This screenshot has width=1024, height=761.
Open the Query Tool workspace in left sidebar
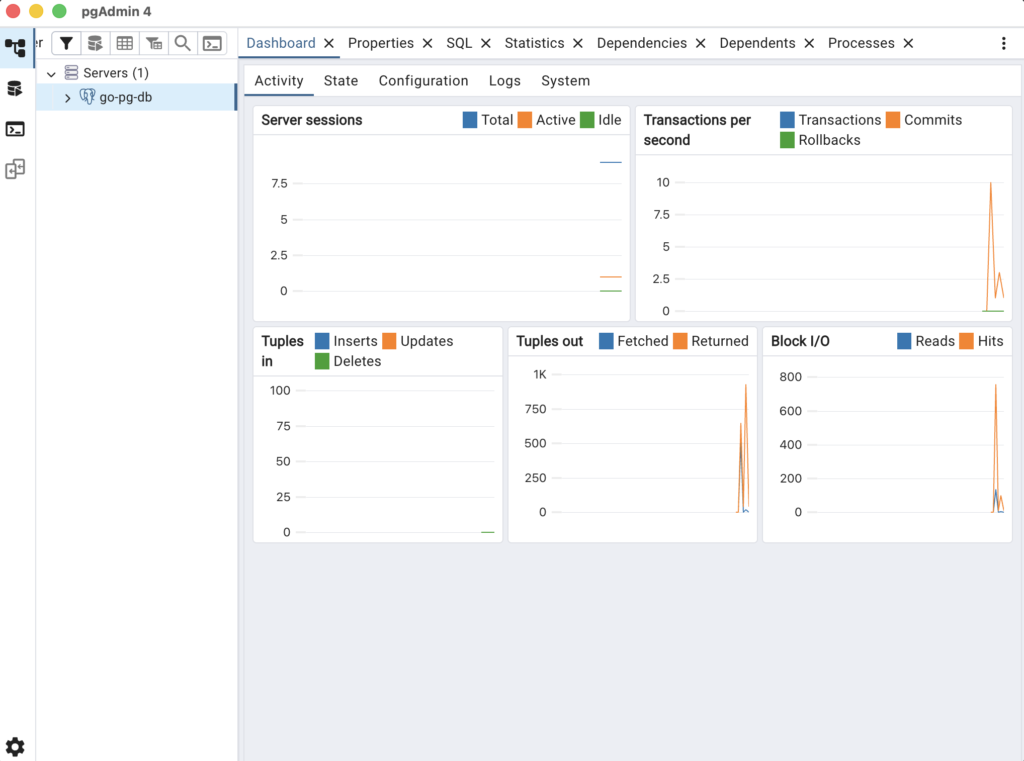click(15, 89)
